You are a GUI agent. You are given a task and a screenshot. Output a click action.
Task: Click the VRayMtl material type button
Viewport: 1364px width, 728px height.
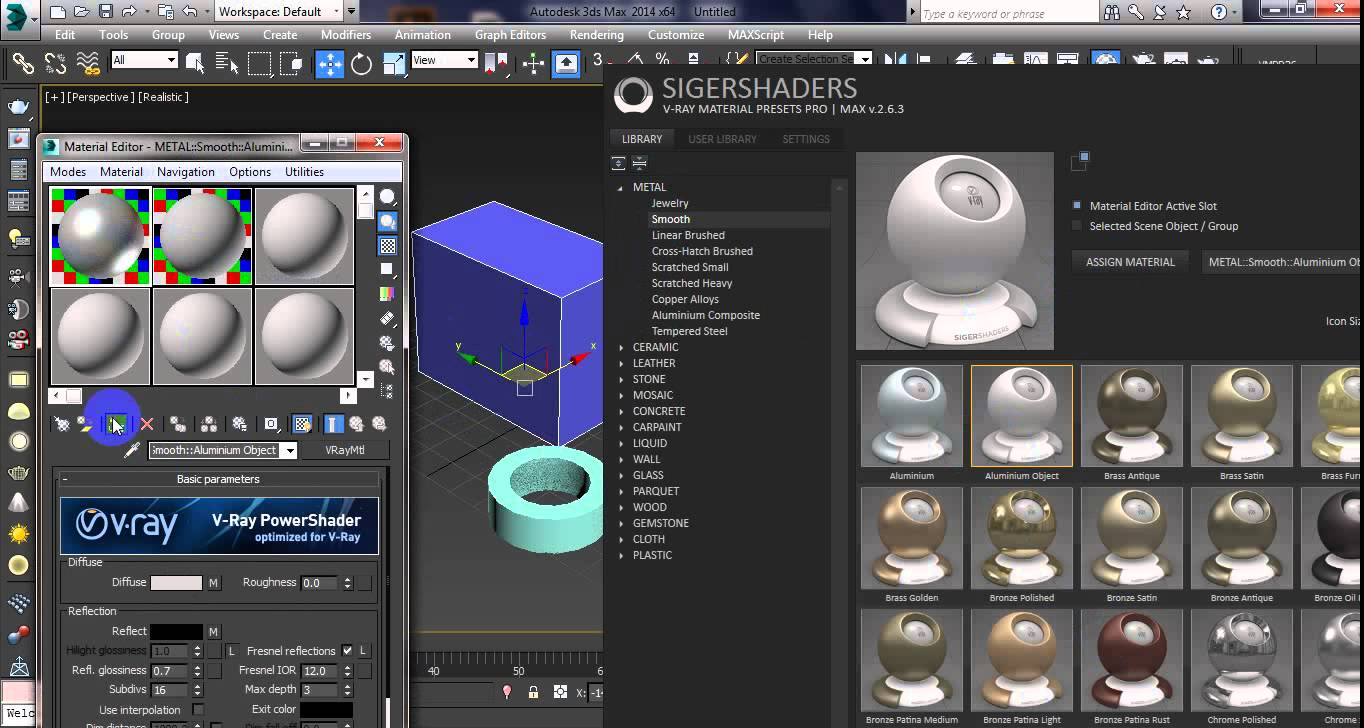345,451
